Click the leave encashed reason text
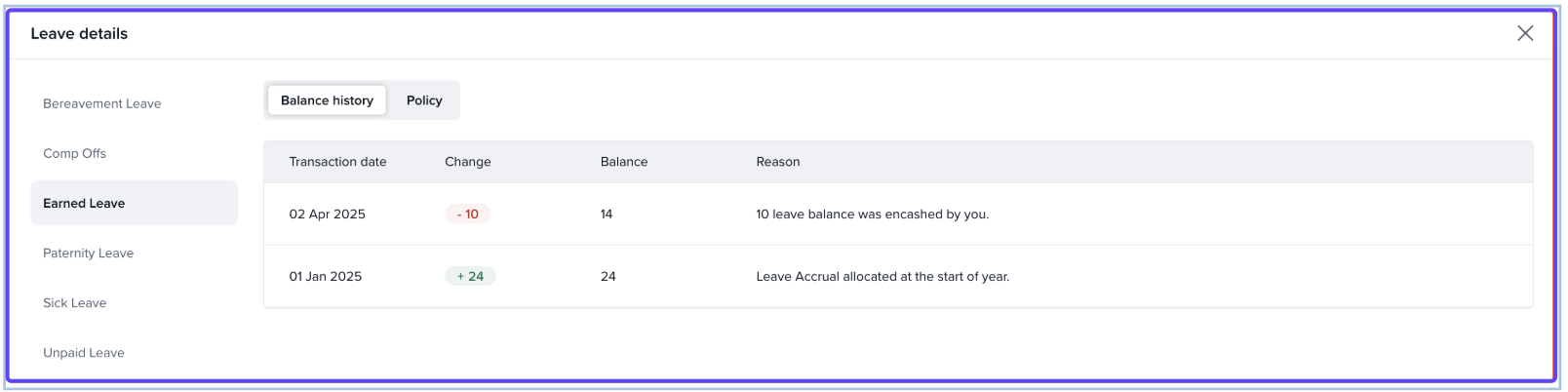The width and height of the screenshot is (1568, 392). click(x=872, y=214)
